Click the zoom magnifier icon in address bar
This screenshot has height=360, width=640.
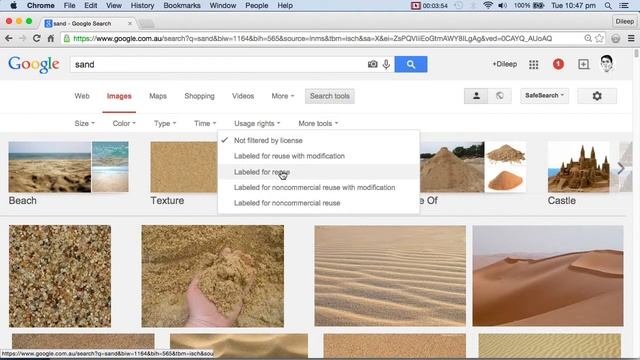(588, 38)
